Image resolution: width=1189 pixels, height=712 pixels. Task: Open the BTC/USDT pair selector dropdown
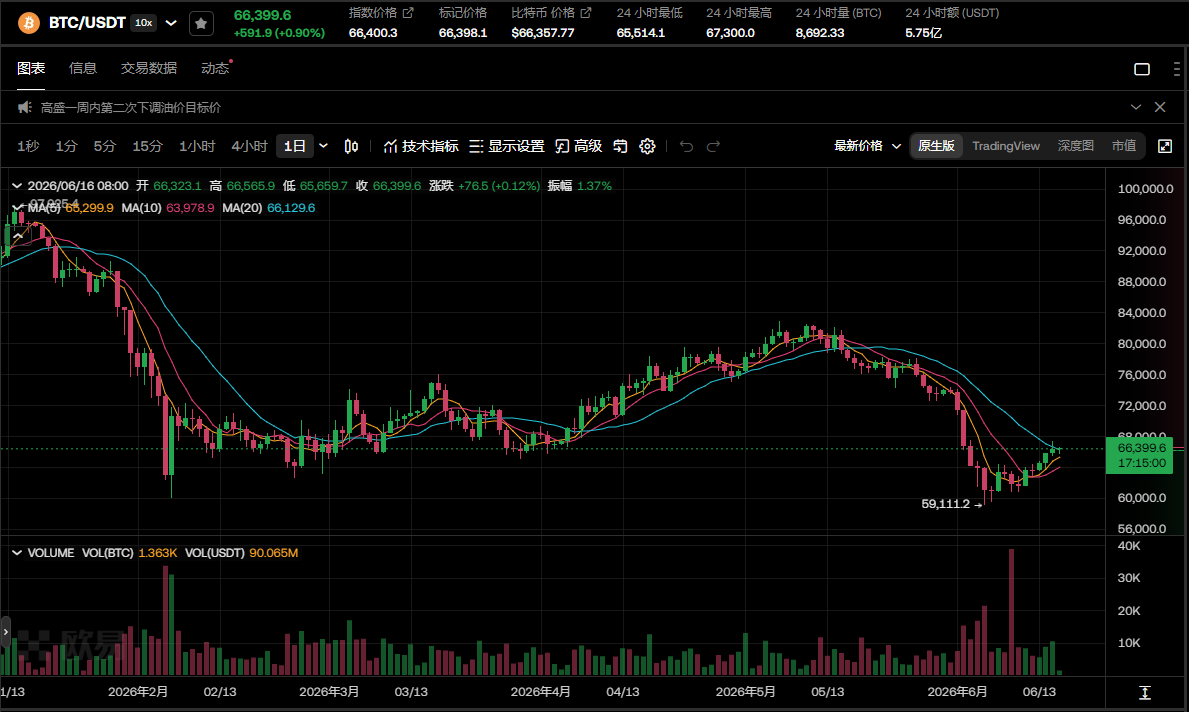click(x=171, y=23)
